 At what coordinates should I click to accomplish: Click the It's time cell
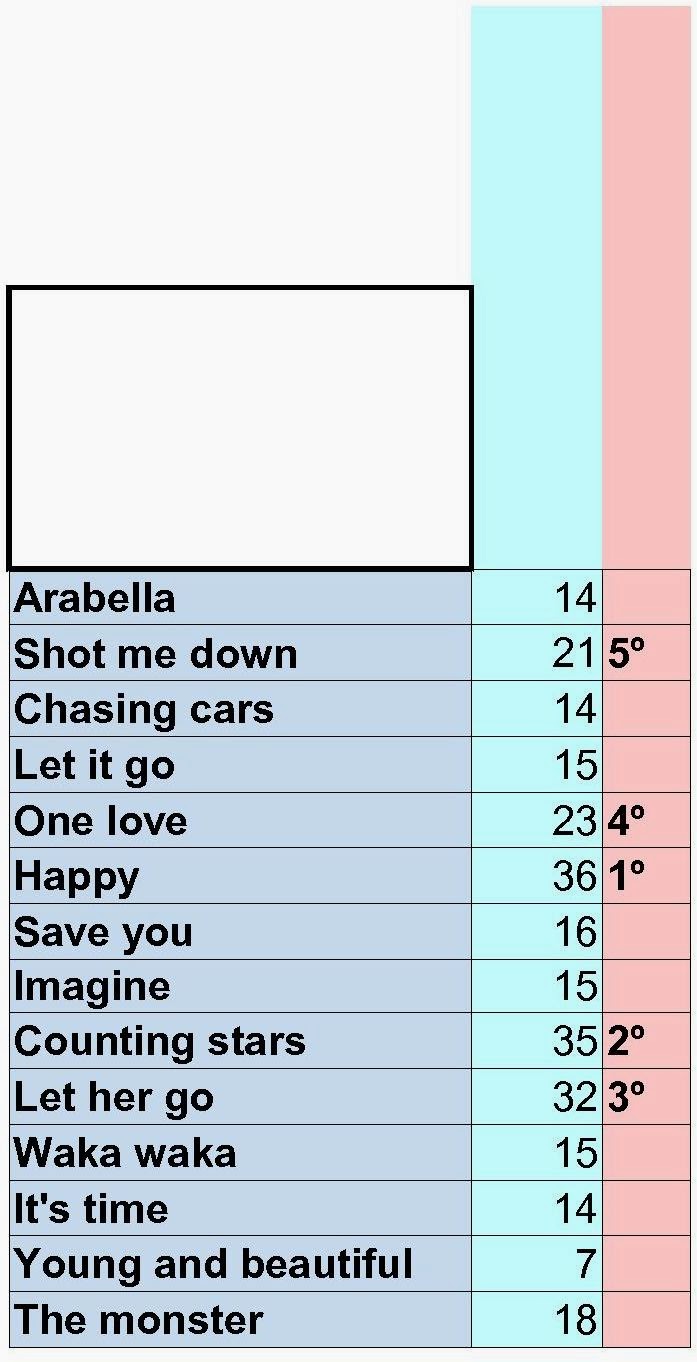click(x=240, y=1208)
